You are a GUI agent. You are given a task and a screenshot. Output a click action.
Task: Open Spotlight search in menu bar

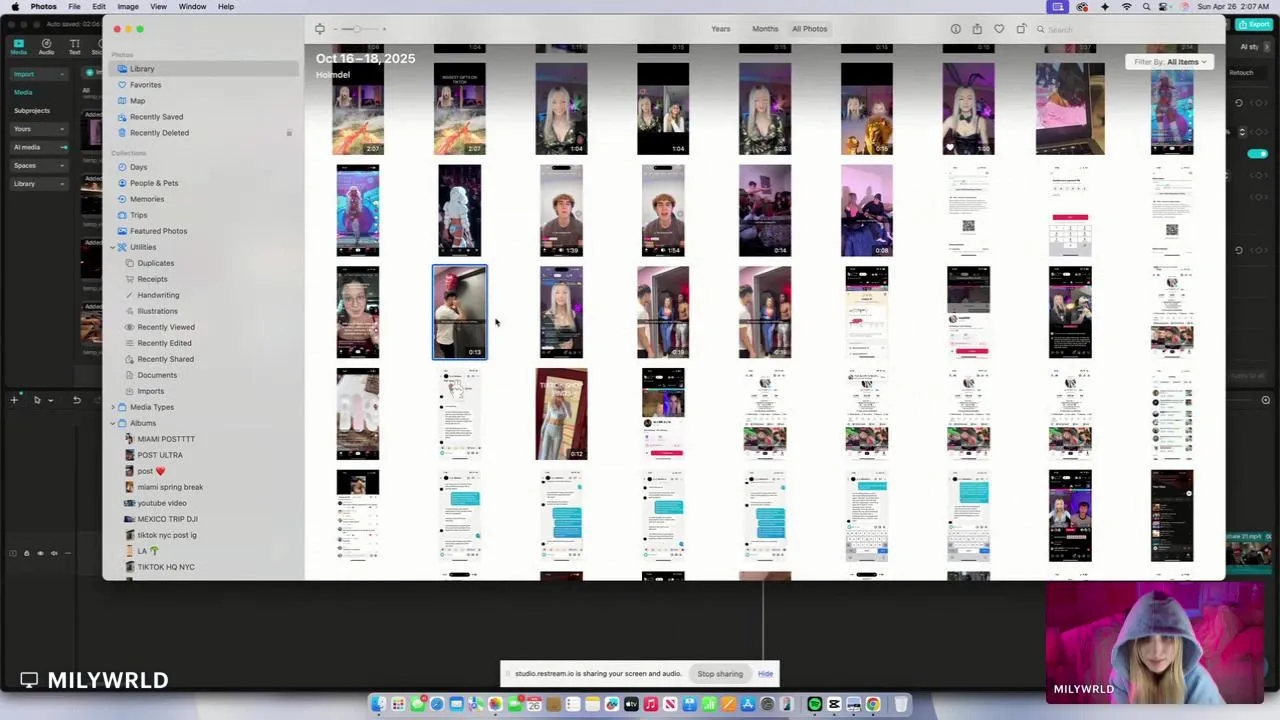pos(1147,7)
